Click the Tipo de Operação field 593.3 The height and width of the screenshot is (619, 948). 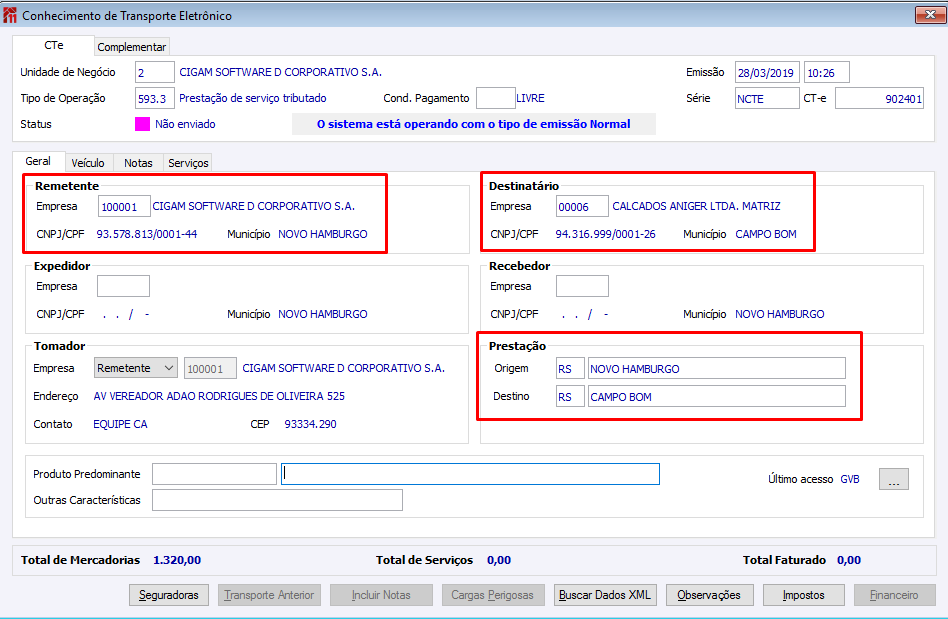point(155,98)
